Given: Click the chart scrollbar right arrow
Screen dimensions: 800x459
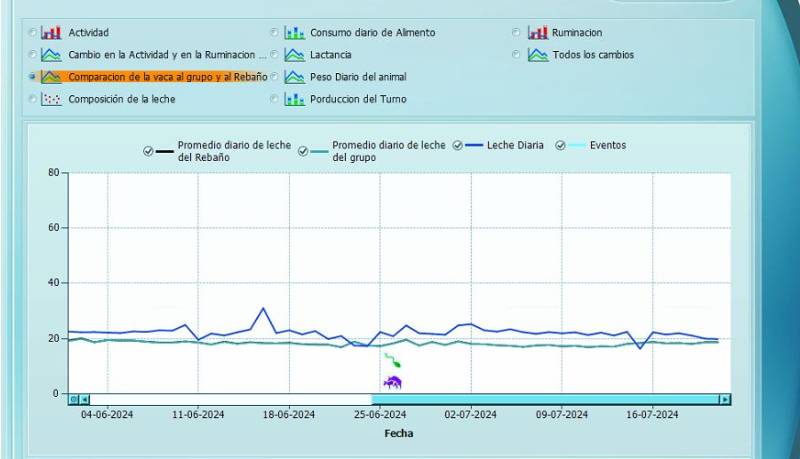Looking at the screenshot, I should coord(724,399).
